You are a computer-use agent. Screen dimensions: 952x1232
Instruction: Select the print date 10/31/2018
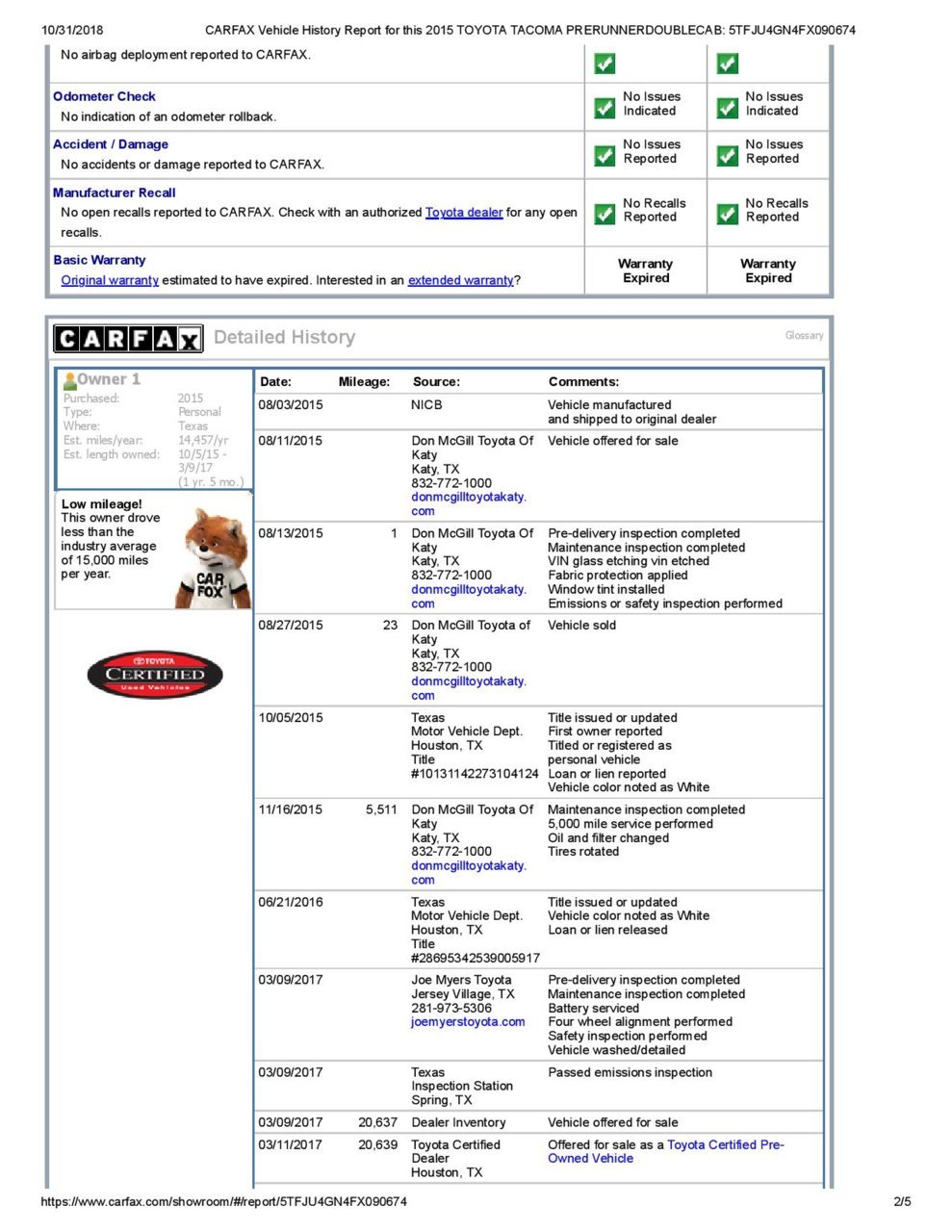pos(72,30)
